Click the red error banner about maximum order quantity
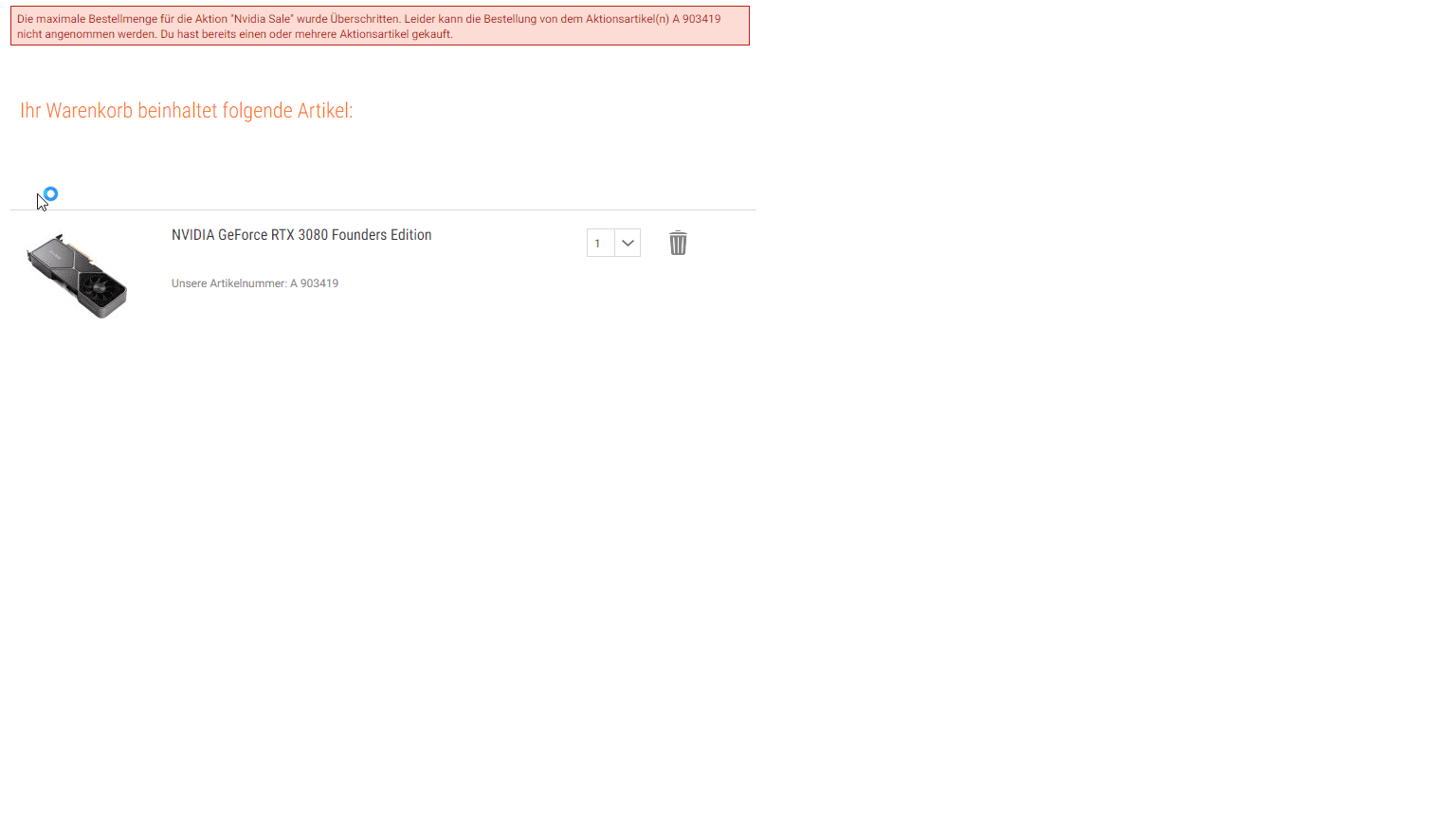1456x819 pixels. 380,26
